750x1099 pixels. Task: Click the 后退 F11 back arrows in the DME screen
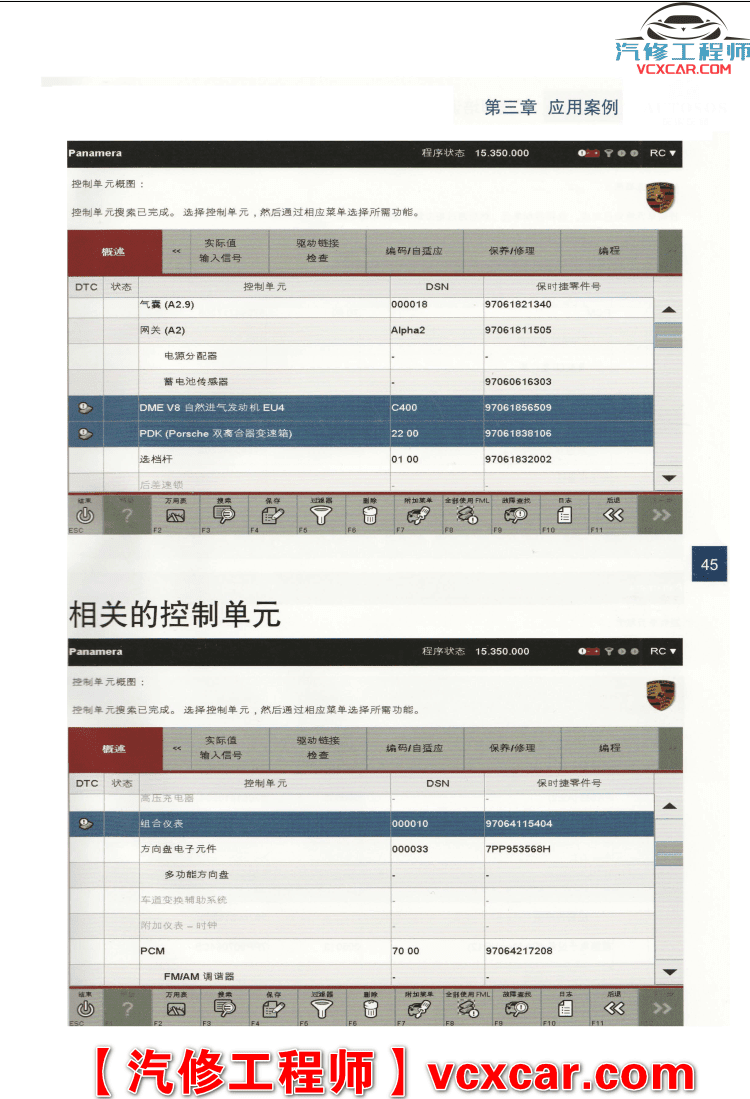613,515
